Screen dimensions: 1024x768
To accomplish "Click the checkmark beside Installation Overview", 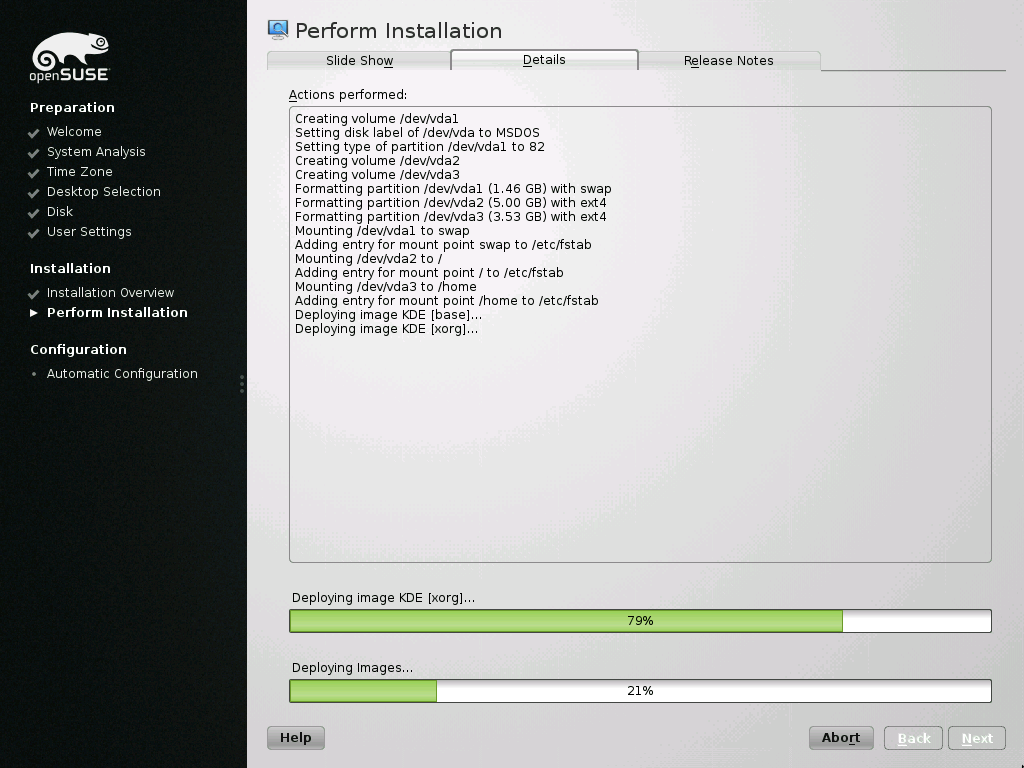I will tap(34, 294).
